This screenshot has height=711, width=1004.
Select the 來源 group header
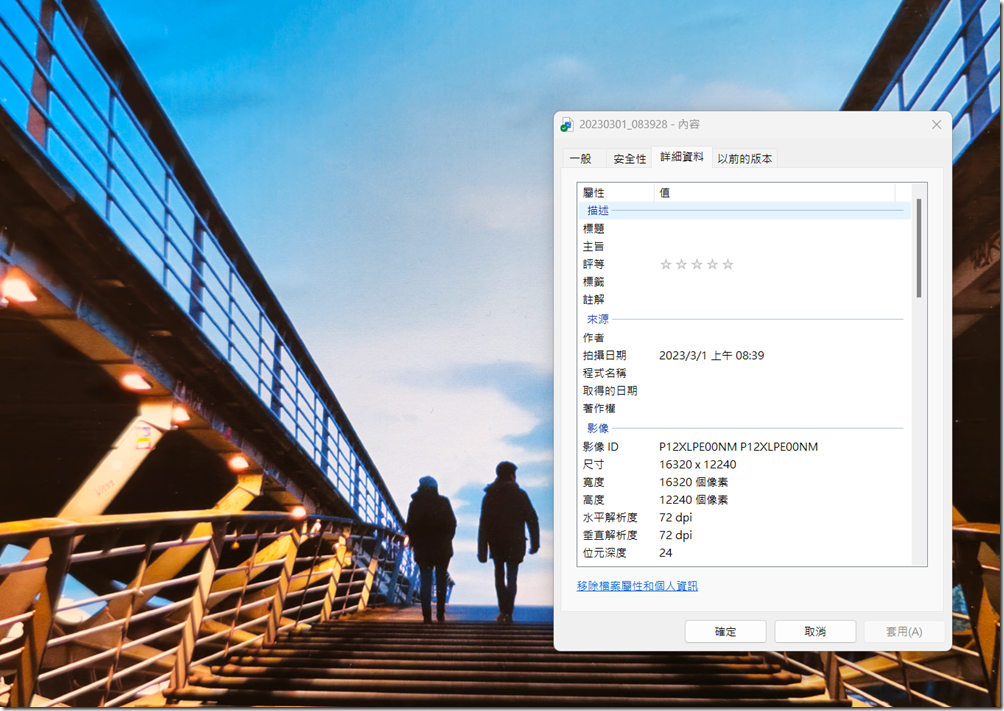tap(744, 319)
